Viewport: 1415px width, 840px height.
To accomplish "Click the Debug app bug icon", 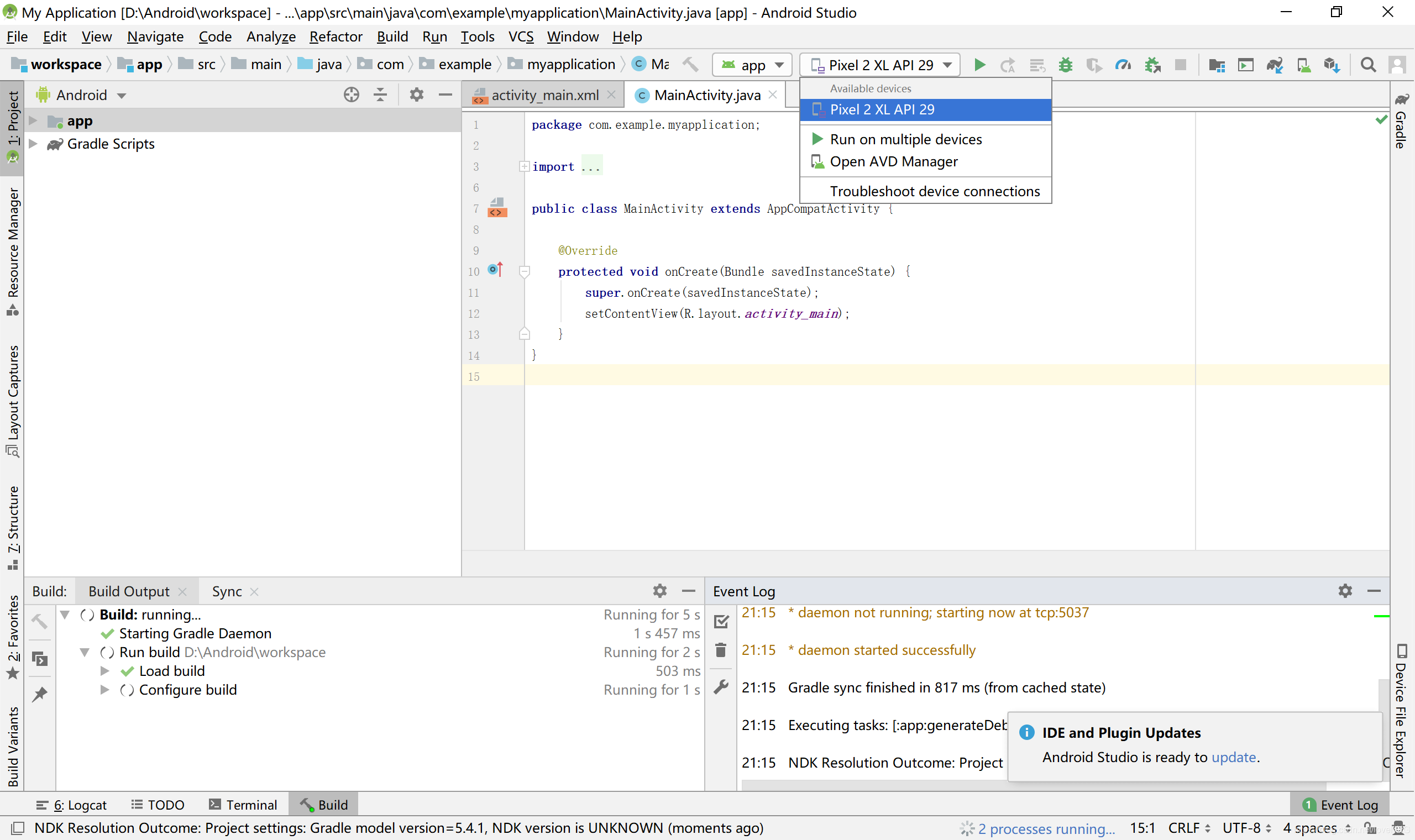I will point(1065,65).
